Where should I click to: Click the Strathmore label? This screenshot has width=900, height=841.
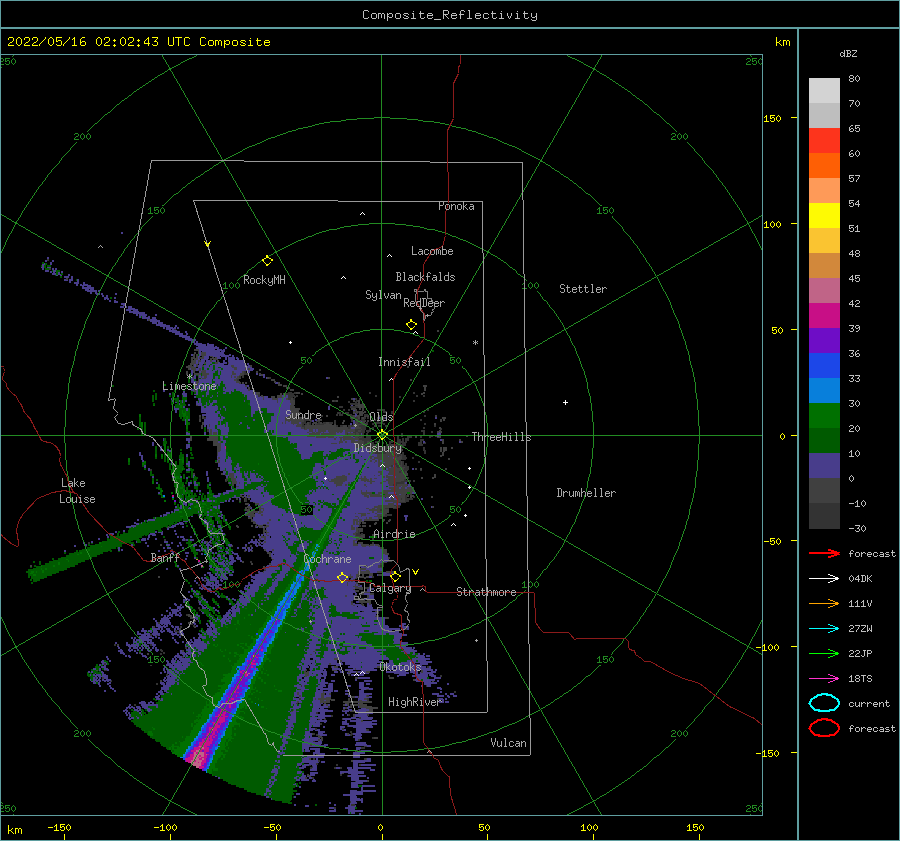tap(486, 592)
